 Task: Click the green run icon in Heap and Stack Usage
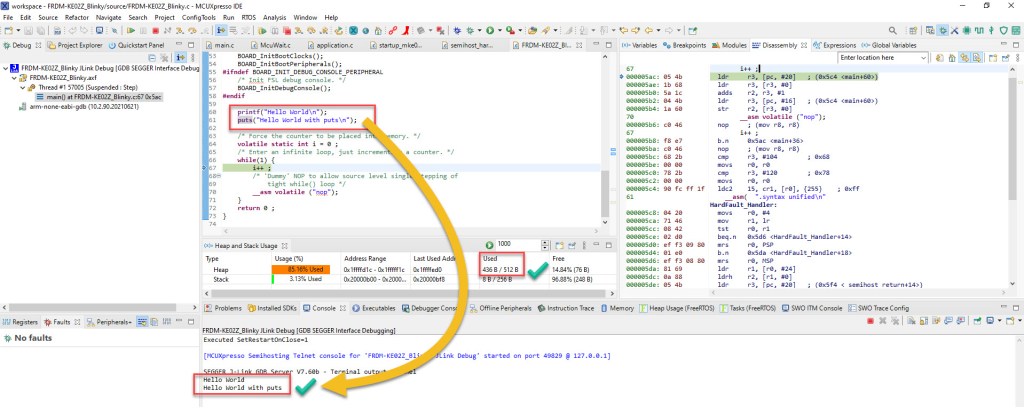[490, 245]
